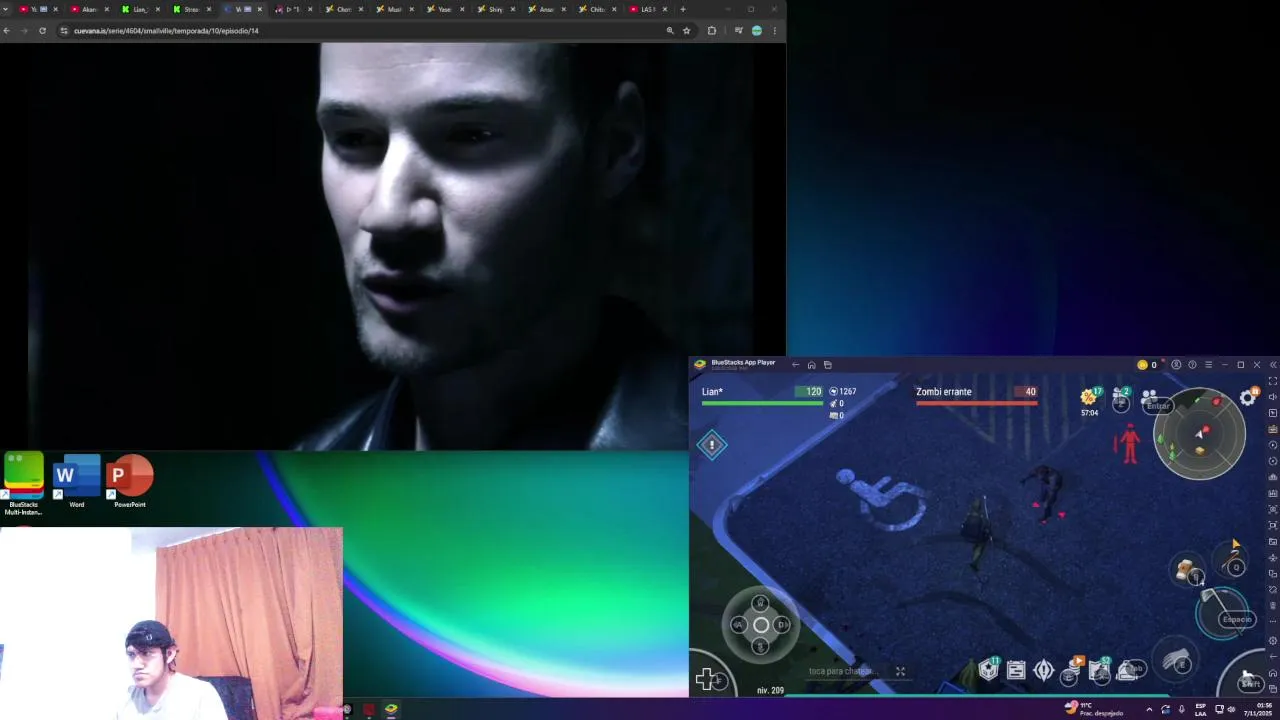Switch to the 'Chor' browser tab

(x=343, y=9)
